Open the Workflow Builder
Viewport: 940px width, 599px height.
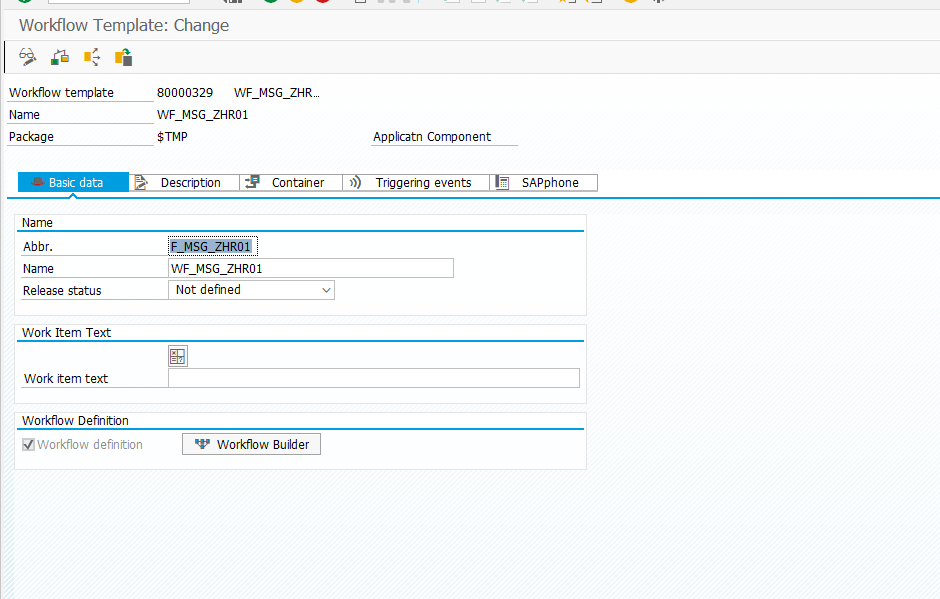tap(251, 445)
